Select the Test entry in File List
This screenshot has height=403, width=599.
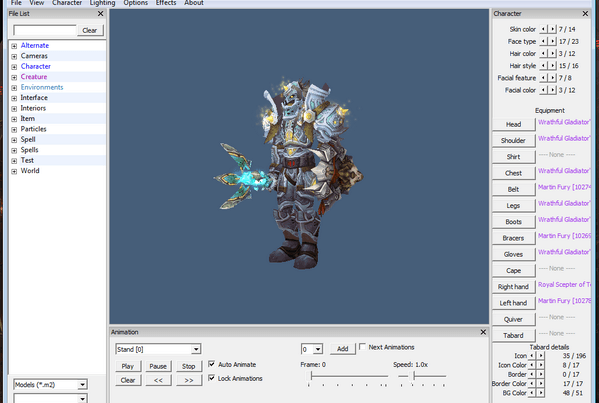coord(27,160)
